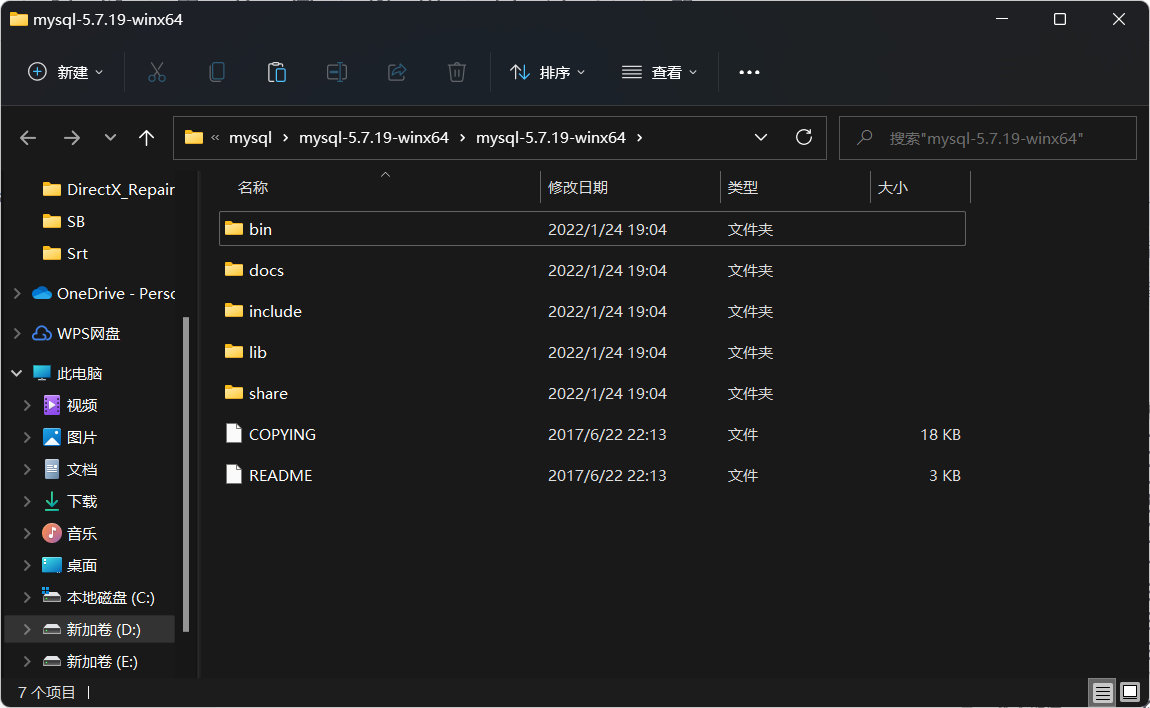Click the COPYING file icon
This screenshot has height=708, width=1150.
click(234, 434)
